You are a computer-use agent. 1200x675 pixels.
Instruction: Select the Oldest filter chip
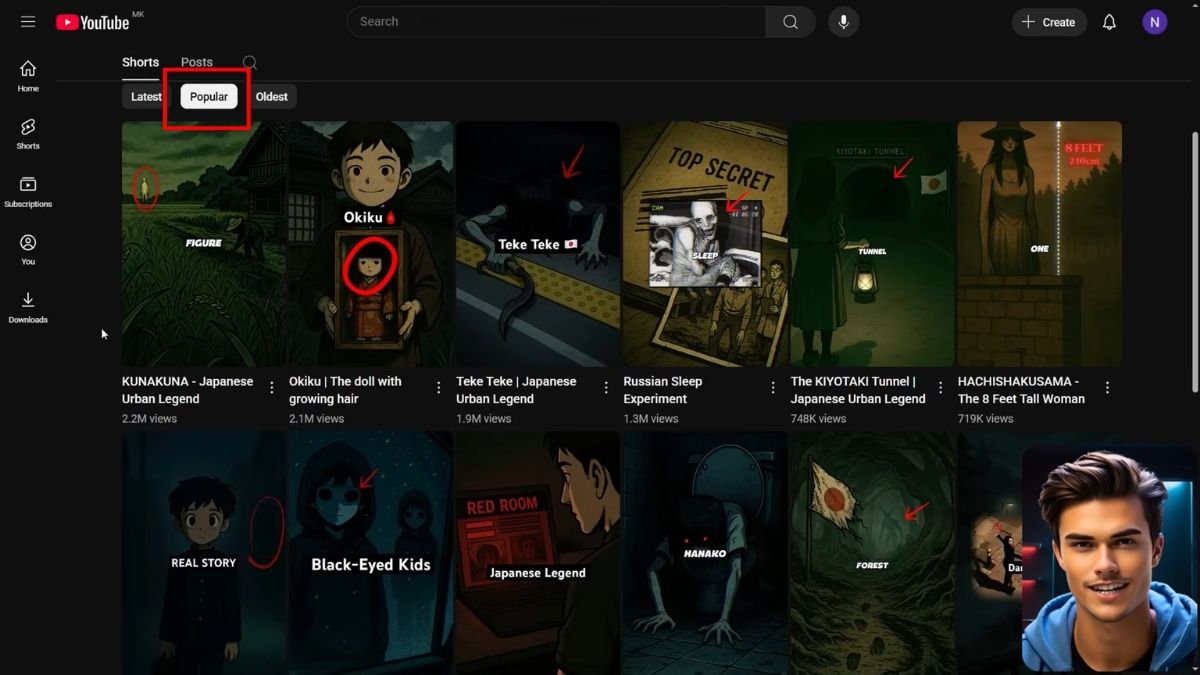tap(271, 97)
